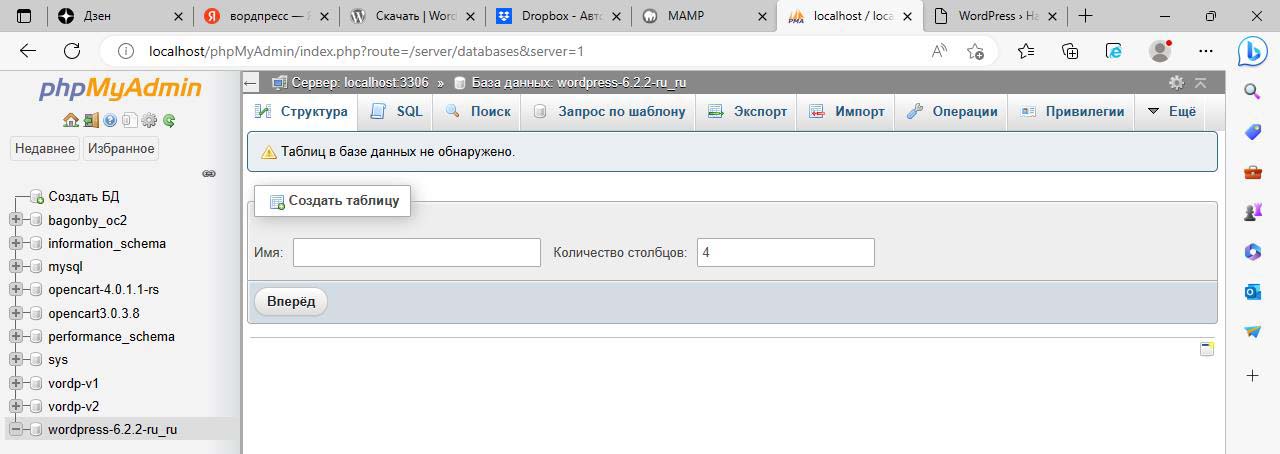Expand the opencart3.0.3.8 database node
The width and height of the screenshot is (1280, 454).
pyautogui.click(x=15, y=313)
